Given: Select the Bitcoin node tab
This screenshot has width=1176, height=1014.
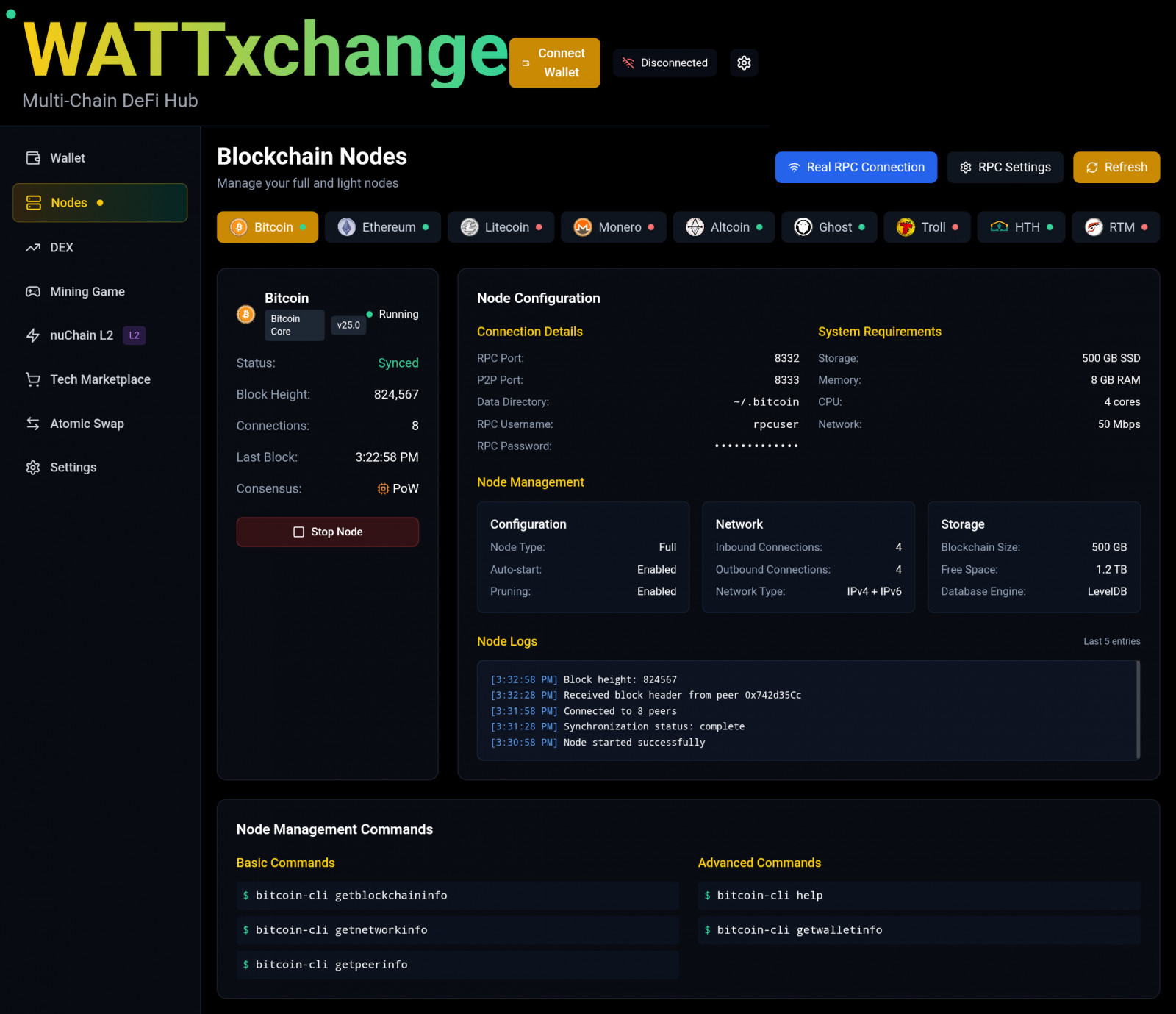Looking at the screenshot, I should click(x=268, y=227).
